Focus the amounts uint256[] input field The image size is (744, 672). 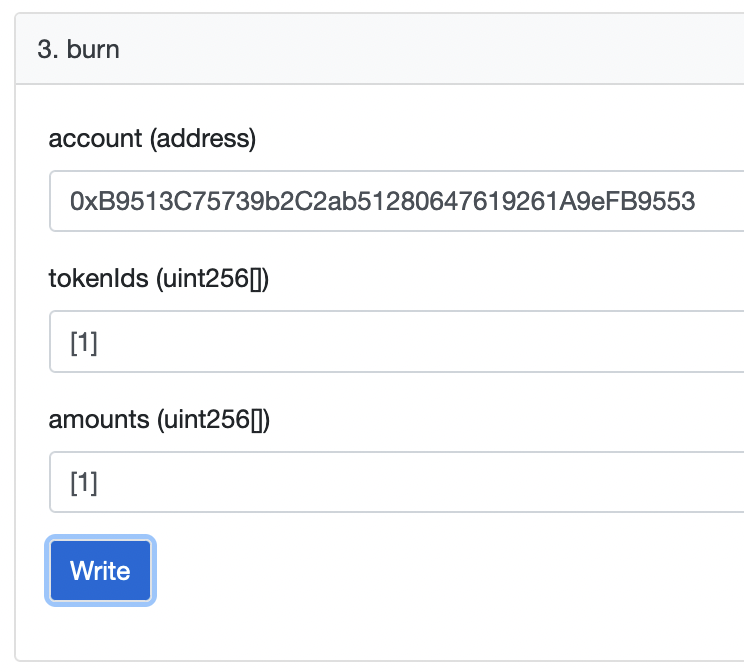tap(397, 482)
